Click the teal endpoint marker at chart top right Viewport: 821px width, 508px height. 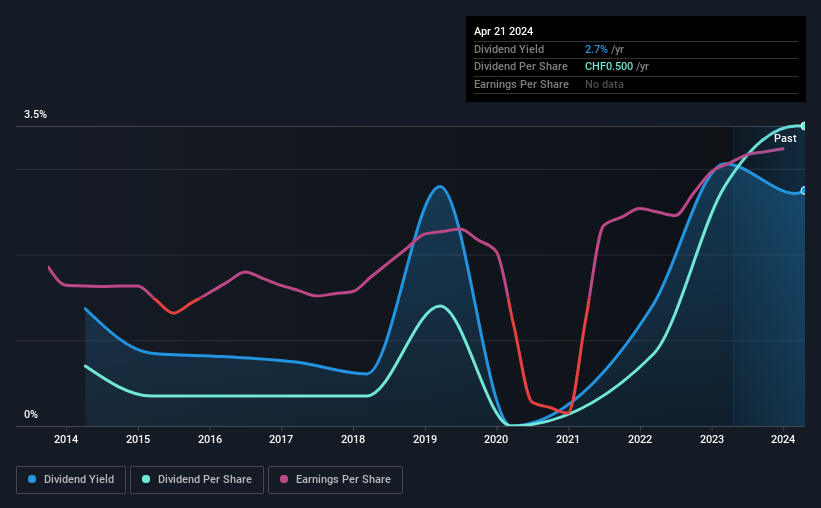click(803, 126)
